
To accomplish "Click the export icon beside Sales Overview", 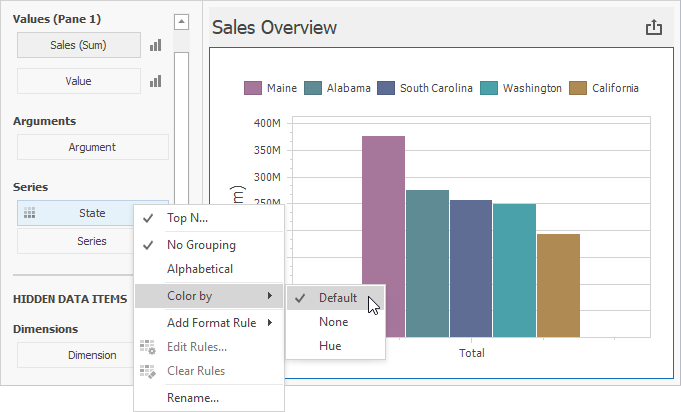I will 654,28.
